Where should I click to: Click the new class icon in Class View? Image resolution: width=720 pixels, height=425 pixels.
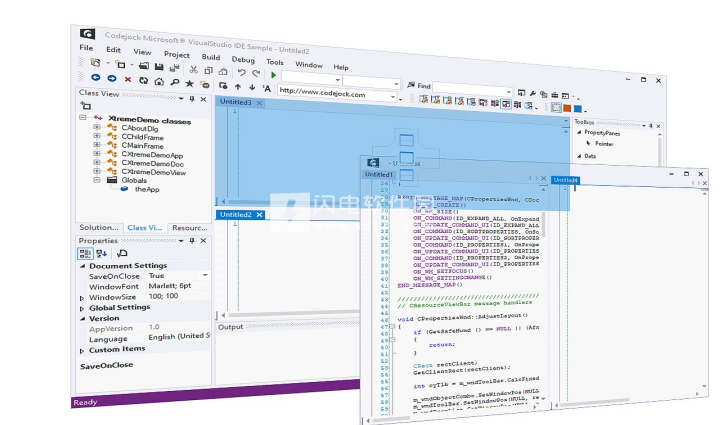85,106
